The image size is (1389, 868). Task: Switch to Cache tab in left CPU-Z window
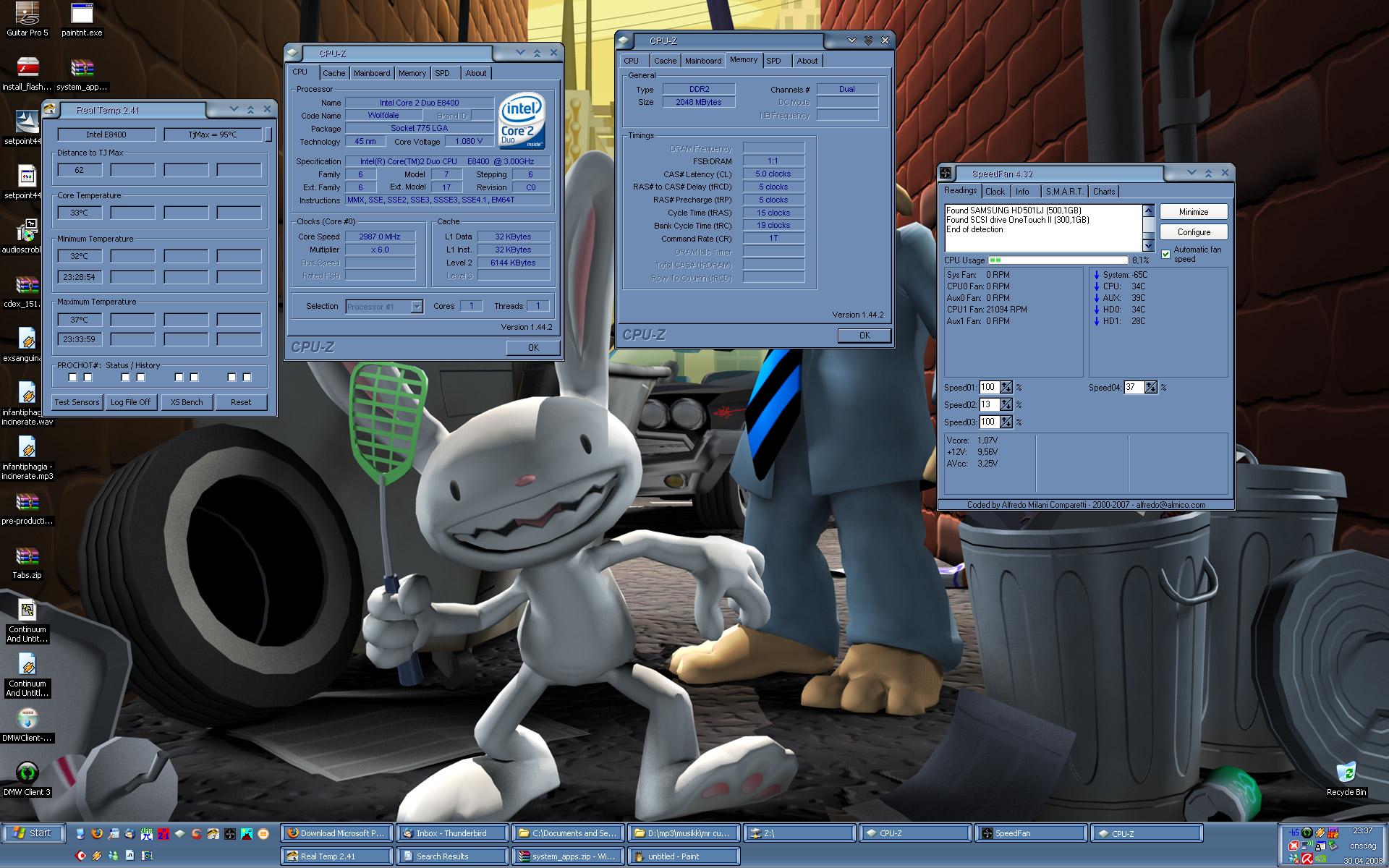334,73
